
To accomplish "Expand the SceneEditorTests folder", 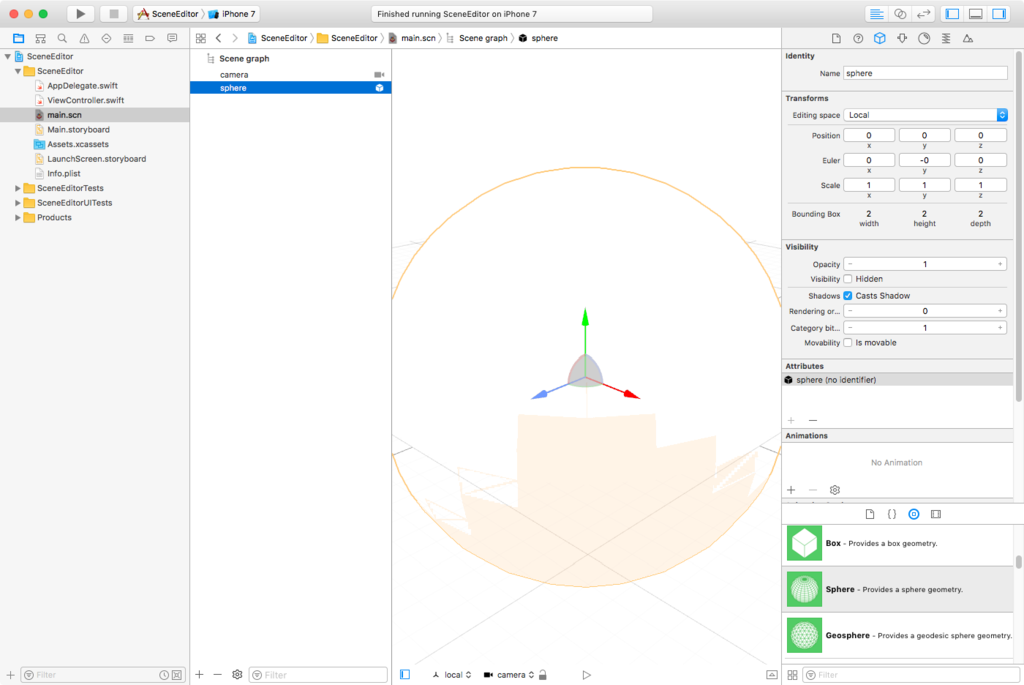I will click(x=18, y=188).
